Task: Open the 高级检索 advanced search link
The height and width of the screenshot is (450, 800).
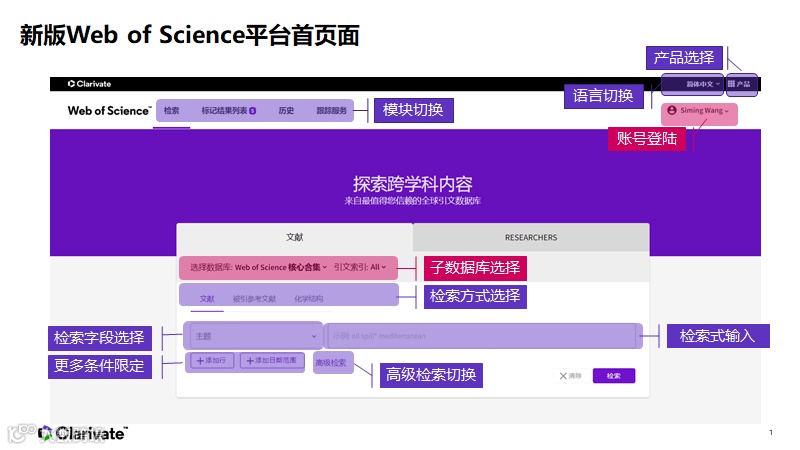Action: [331, 363]
